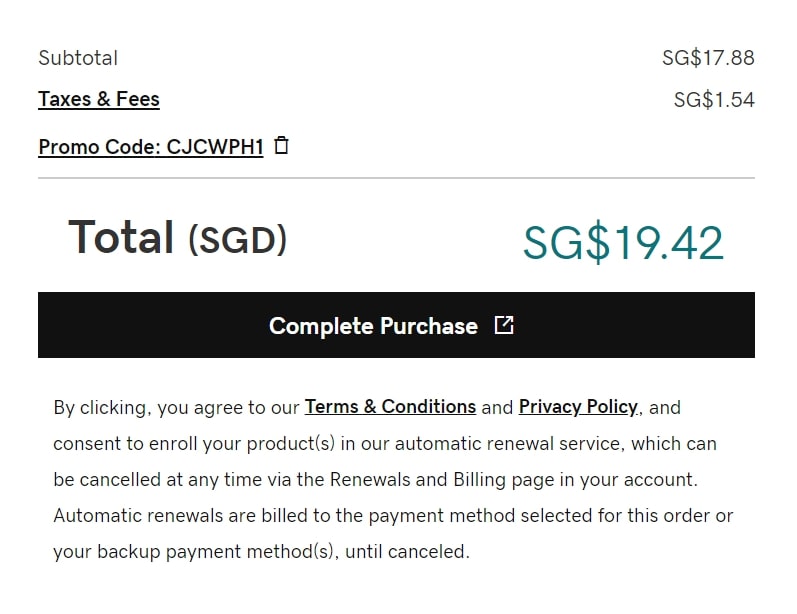Screen dimensions: 797x614
Task: Click the horizontal divider above Total
Action: (396, 178)
